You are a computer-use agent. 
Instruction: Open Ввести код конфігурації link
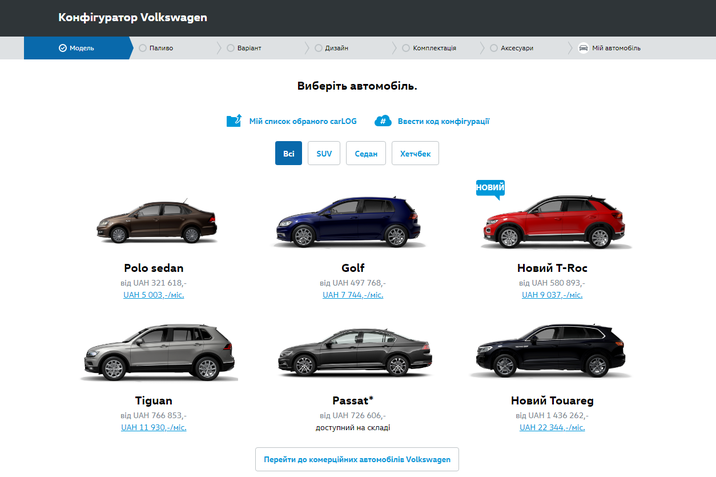pyautogui.click(x=443, y=121)
